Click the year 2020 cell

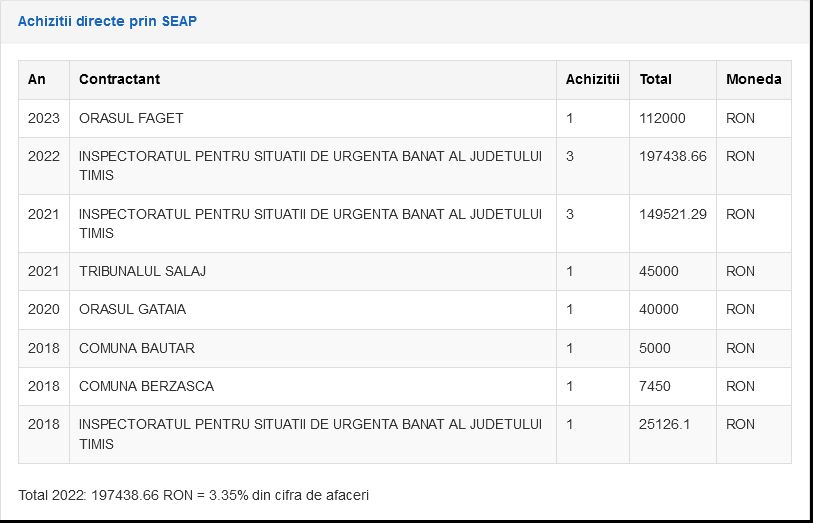click(x=44, y=309)
